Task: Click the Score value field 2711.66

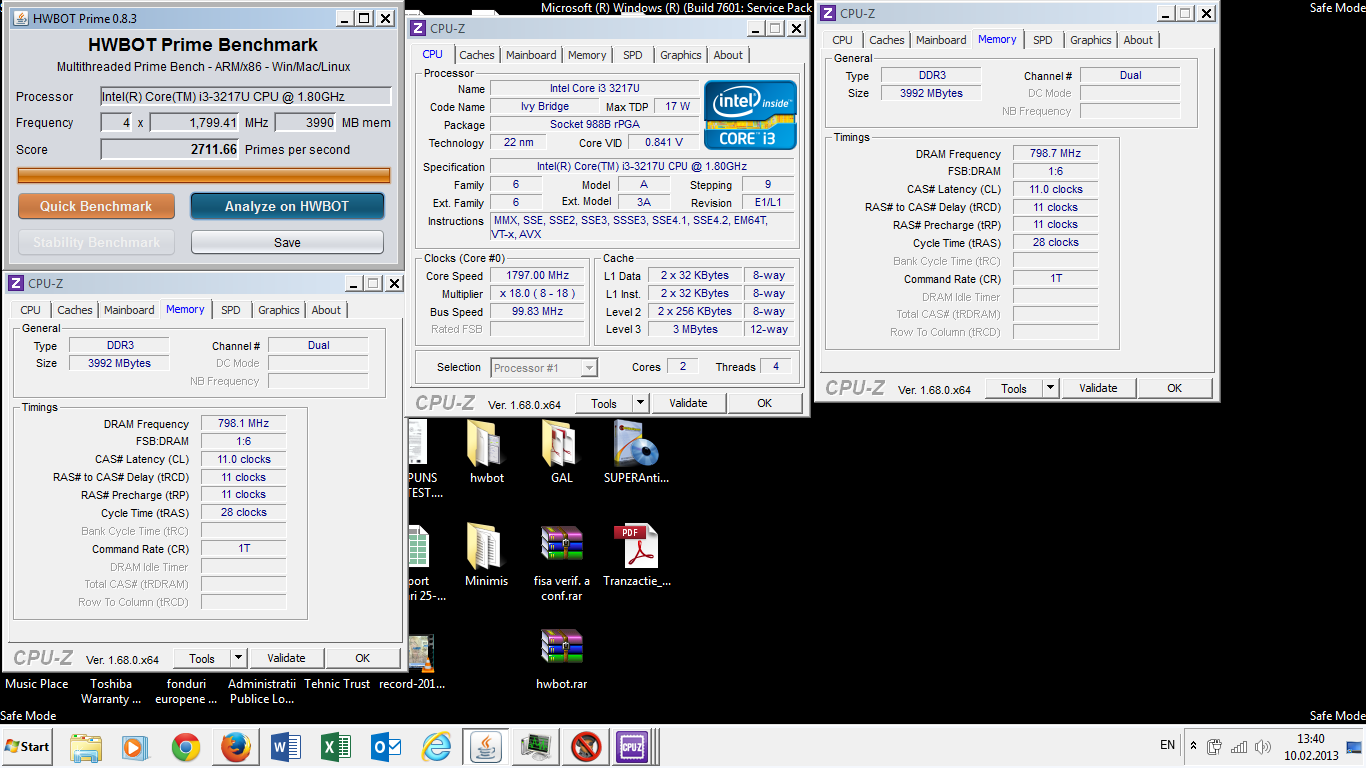Action: click(170, 149)
